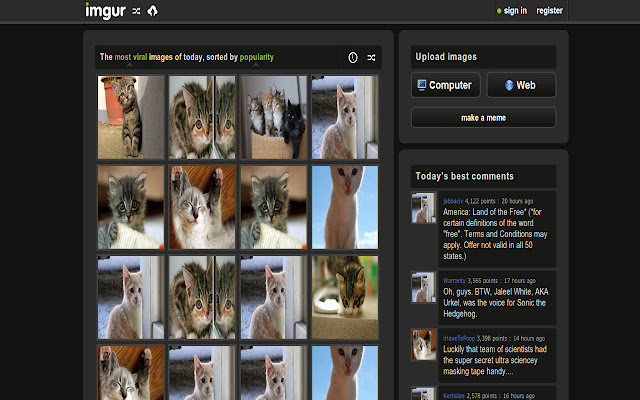Open the raised-paws kitten thumbnail in second row
This screenshot has width=640, height=400.
202,207
